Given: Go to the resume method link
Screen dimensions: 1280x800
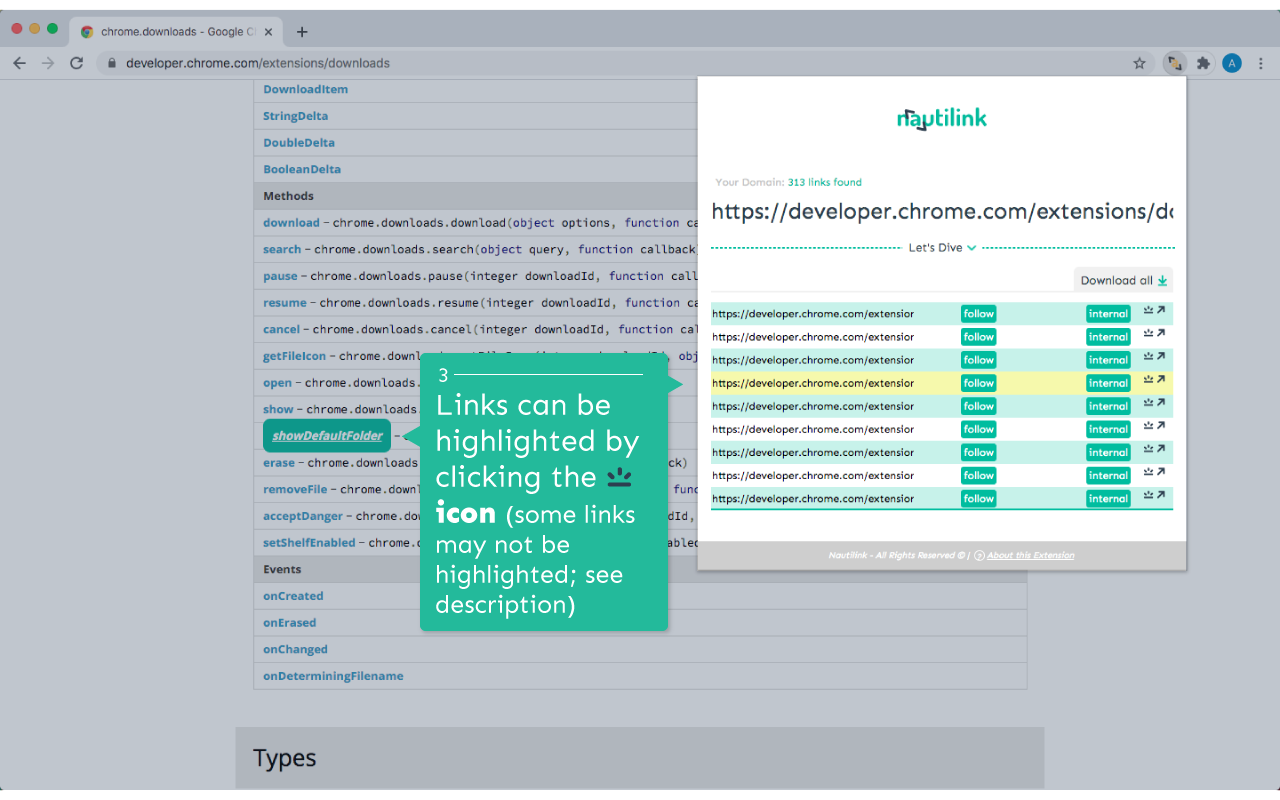Looking at the screenshot, I should (285, 303).
